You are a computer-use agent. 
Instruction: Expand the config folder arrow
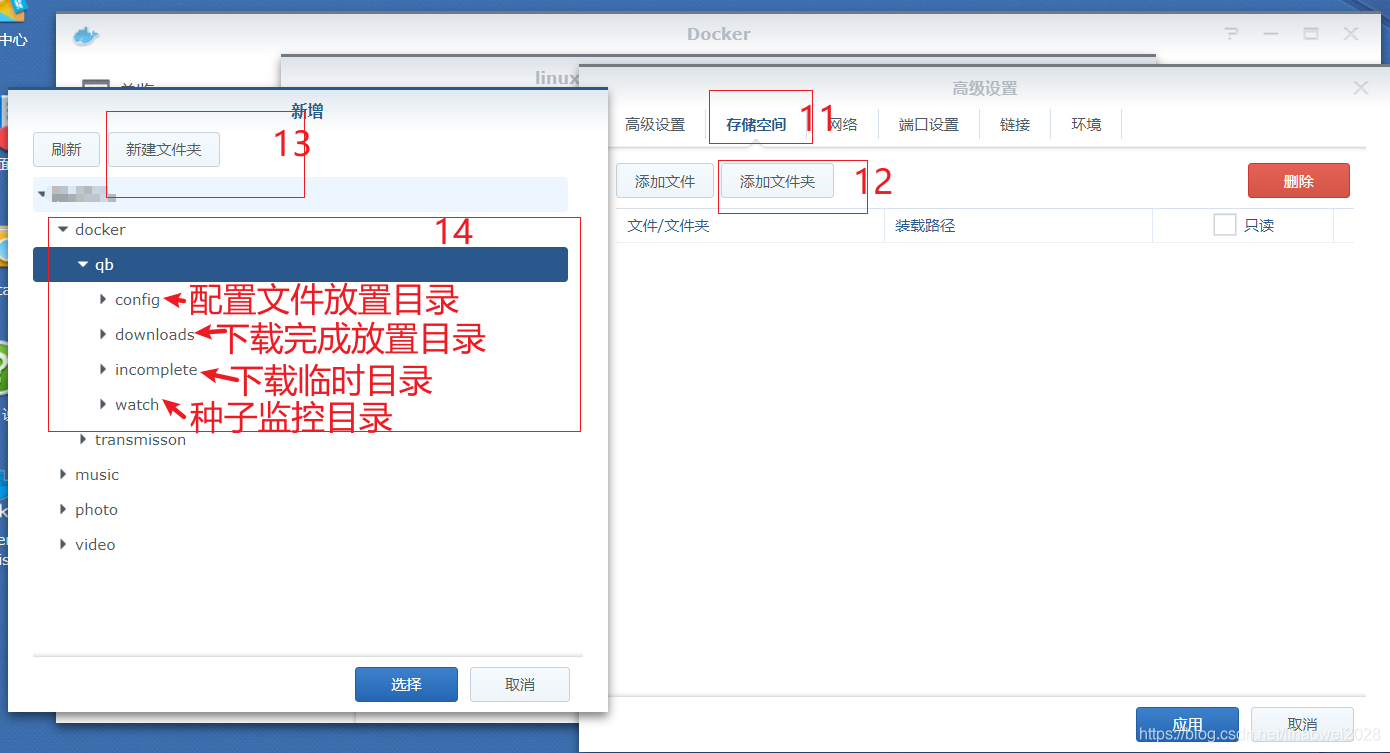103,300
